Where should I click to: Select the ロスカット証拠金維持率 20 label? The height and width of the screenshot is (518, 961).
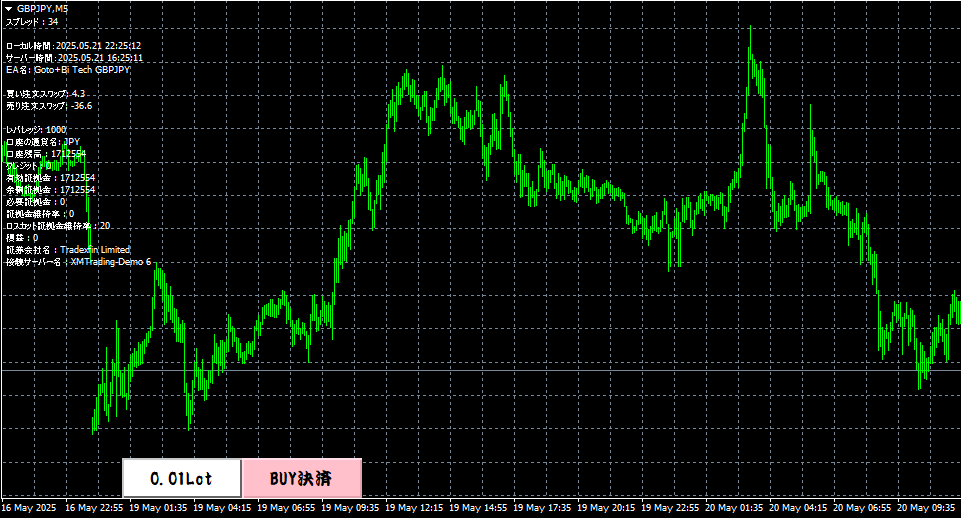(x=58, y=226)
